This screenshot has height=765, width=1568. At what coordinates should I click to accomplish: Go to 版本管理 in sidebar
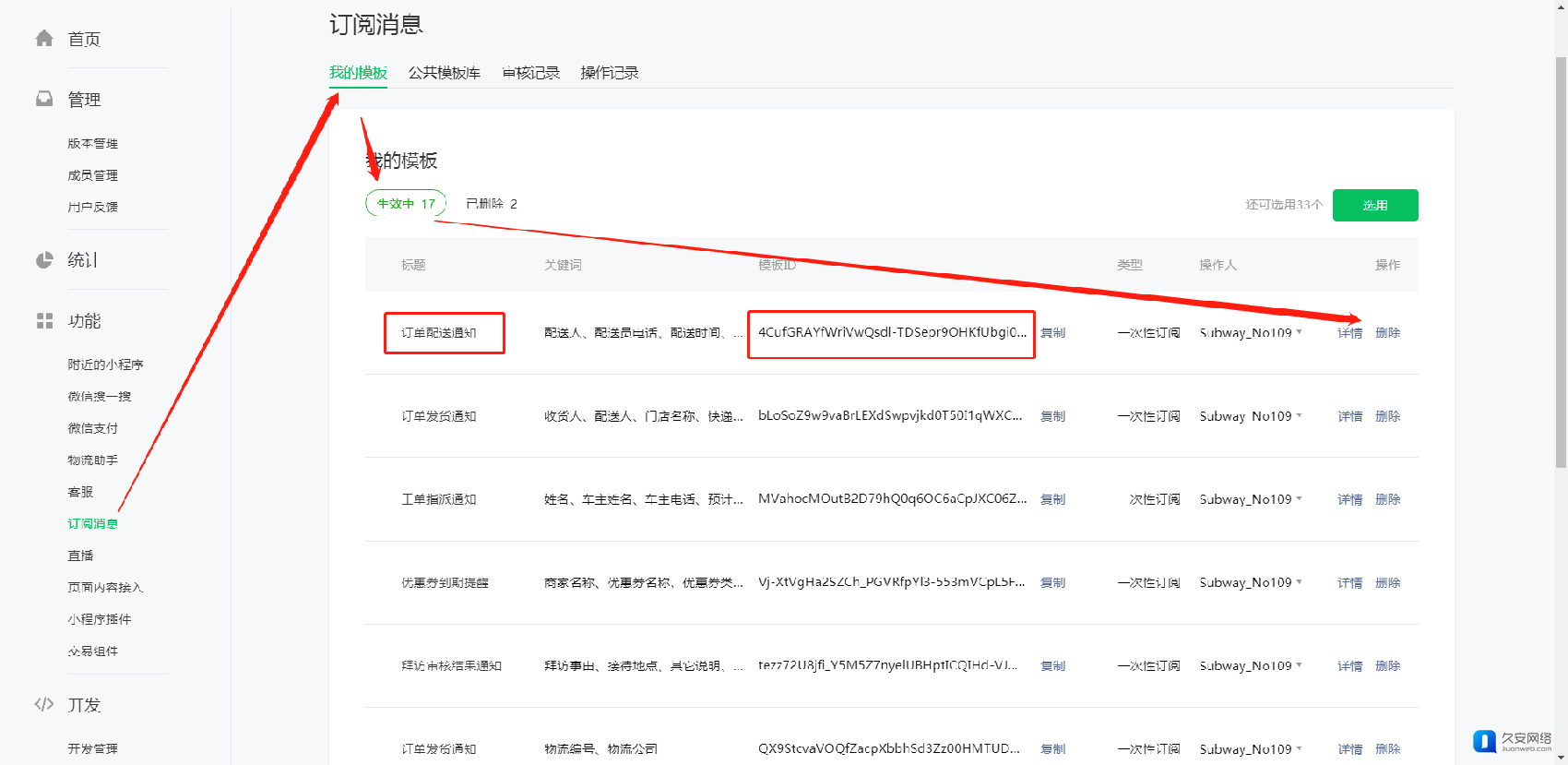tap(92, 143)
